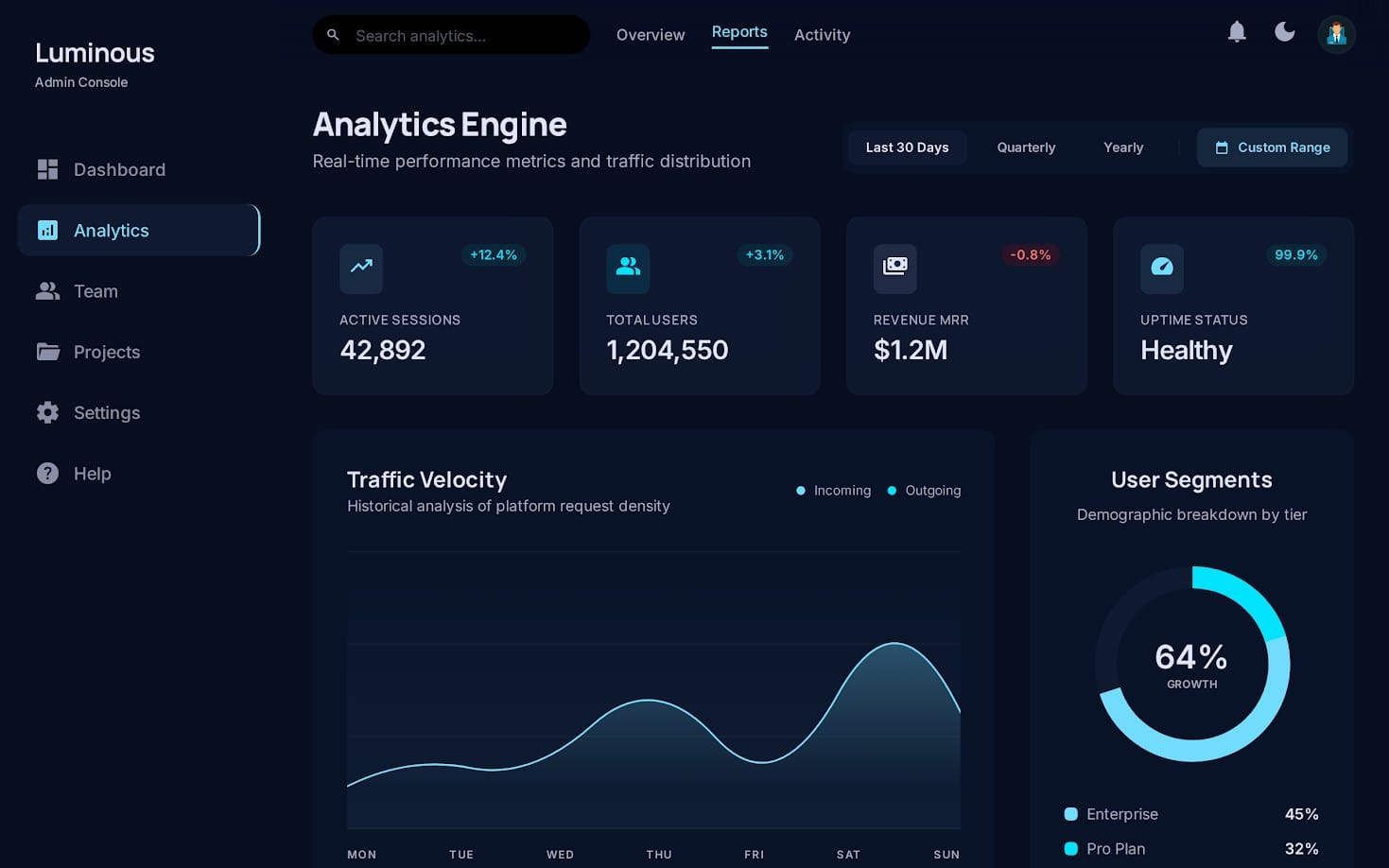The height and width of the screenshot is (868, 1389).
Task: Open the Custom Range picker
Action: click(x=1272, y=148)
